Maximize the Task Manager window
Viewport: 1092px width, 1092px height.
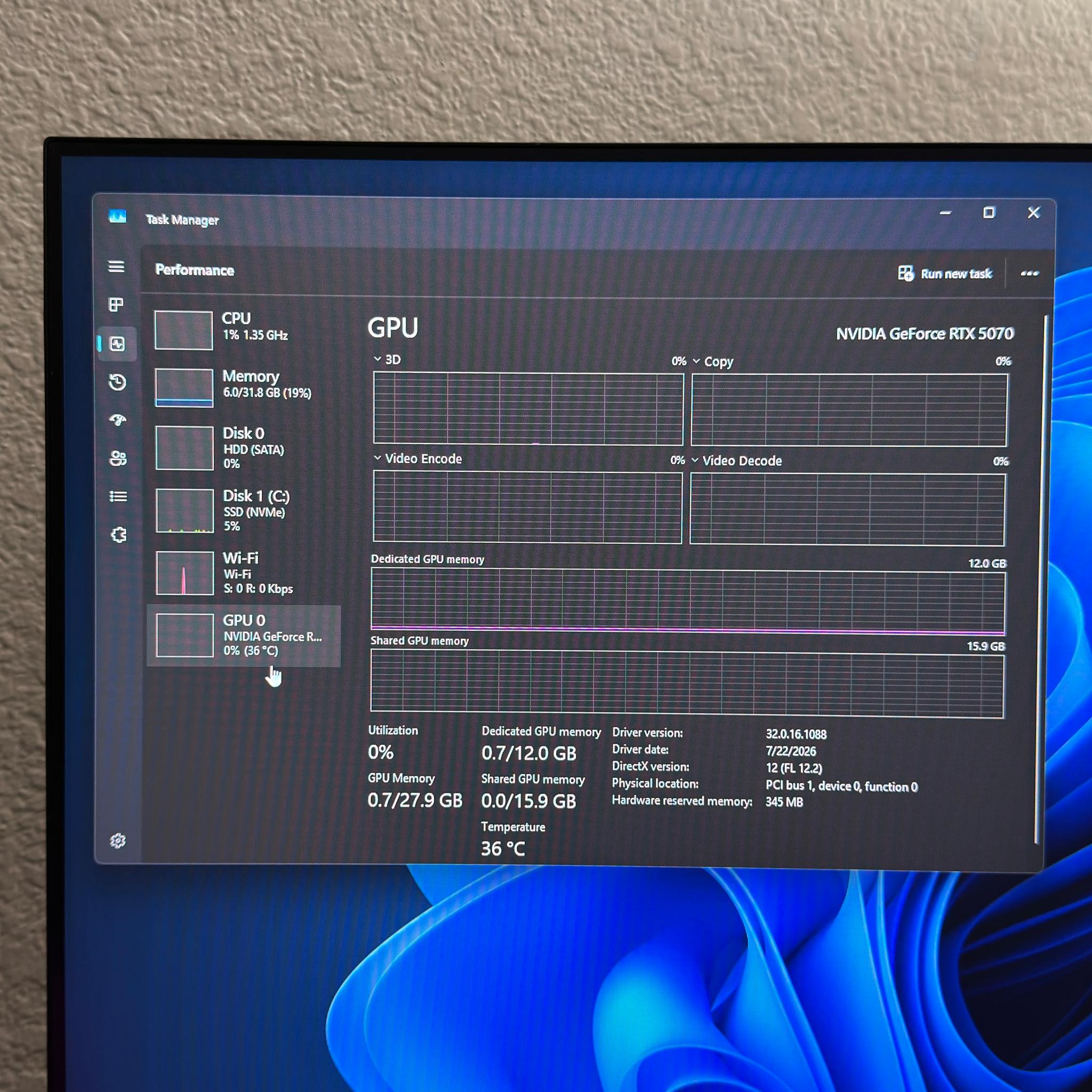(989, 213)
